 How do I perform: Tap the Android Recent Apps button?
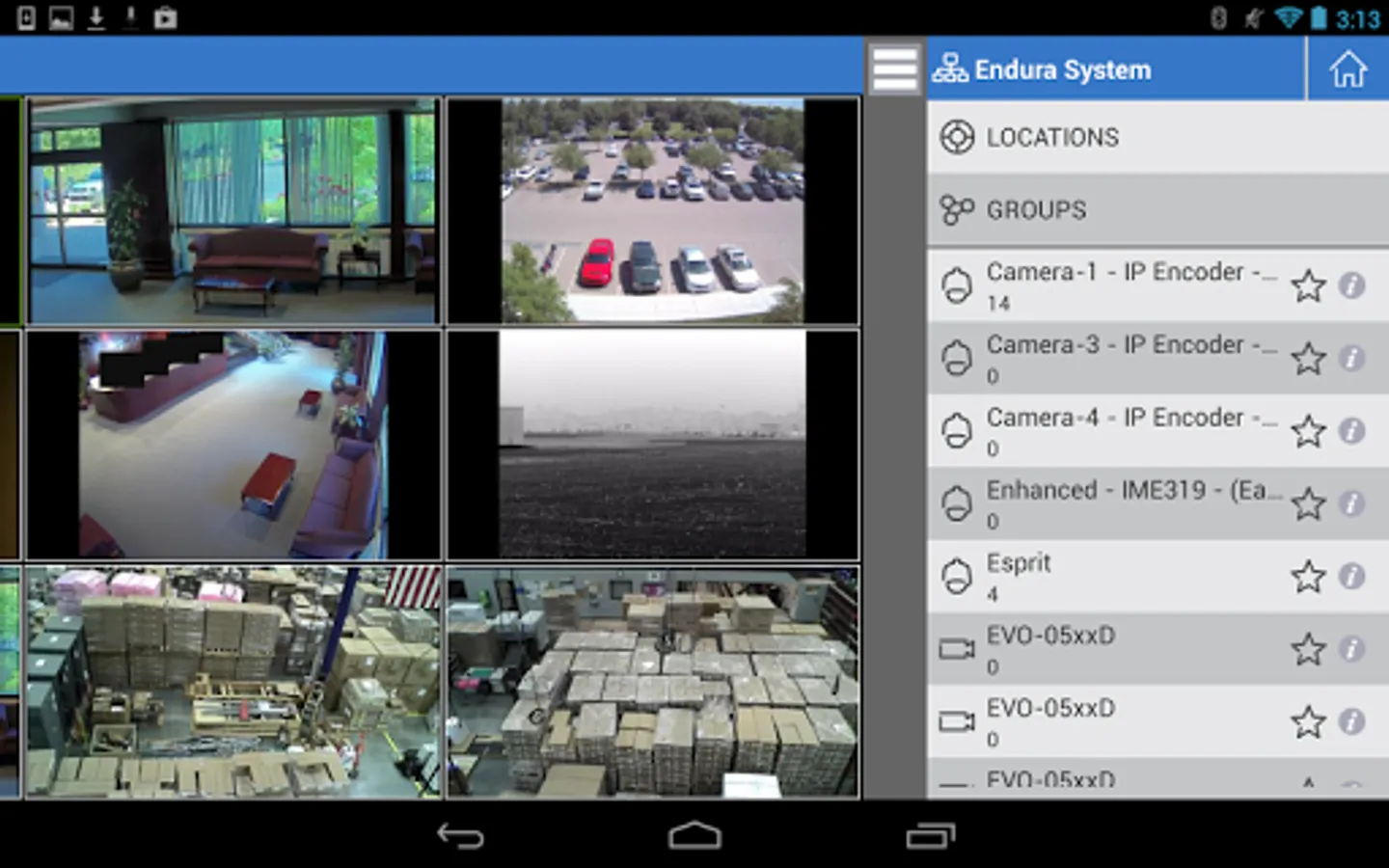tap(930, 835)
